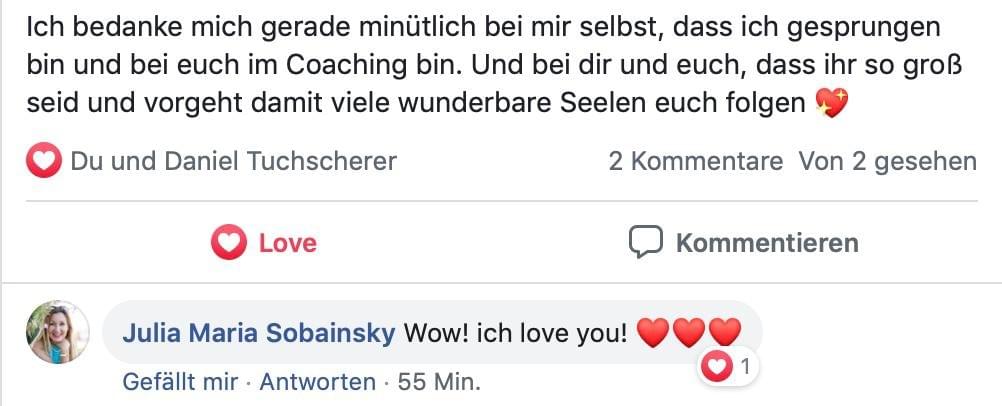Screen dimensions: 1002x406
Task: Open the 55 Min. comment timestamp
Action: click(x=439, y=382)
